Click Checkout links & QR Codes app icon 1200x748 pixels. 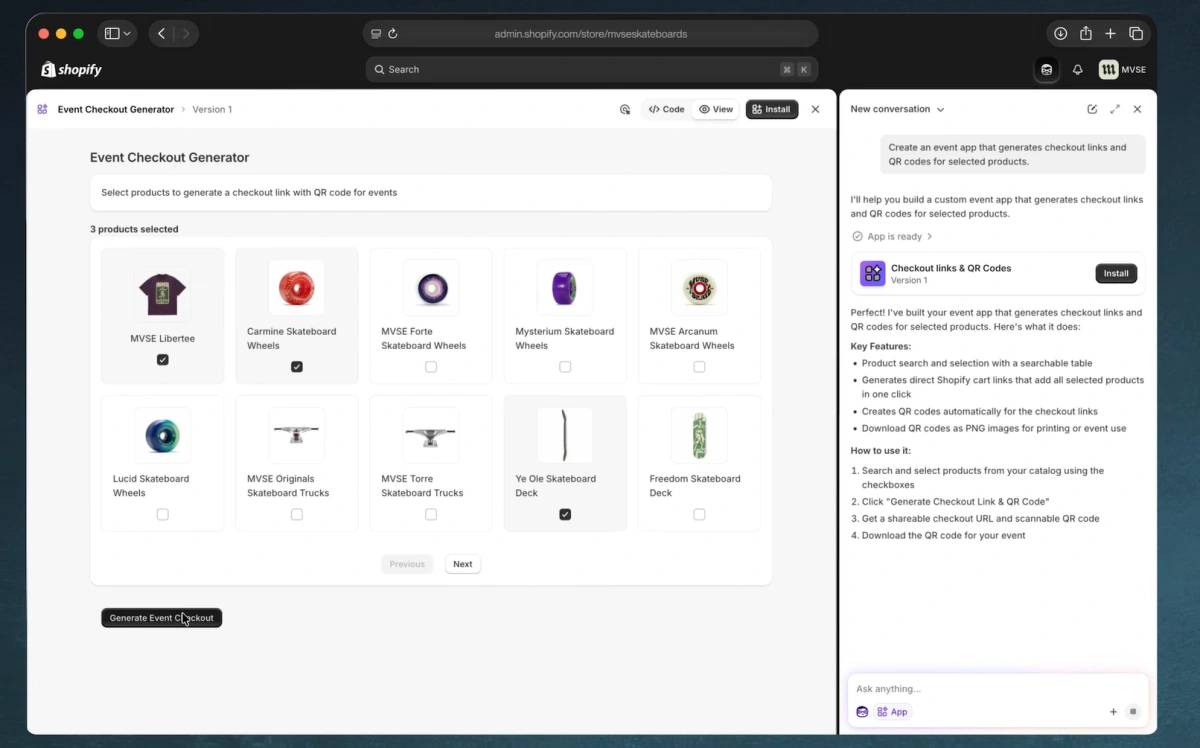(x=873, y=273)
